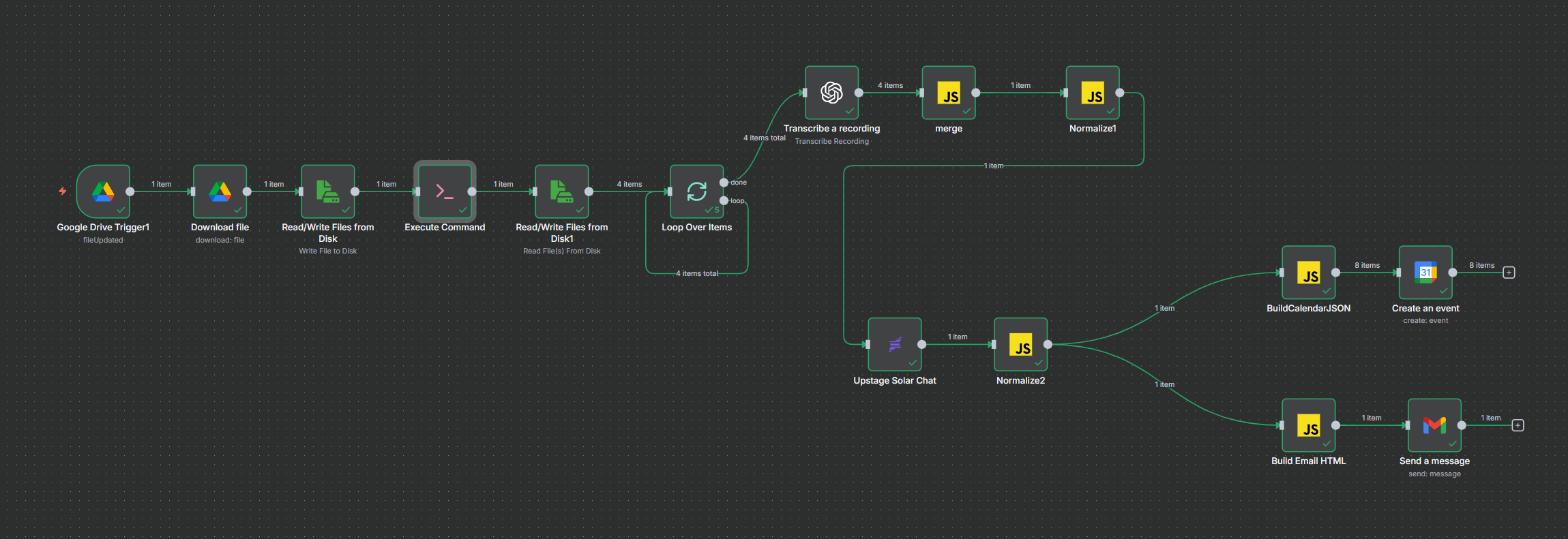Click the loop output connector
The height and width of the screenshot is (539, 1568).
tap(724, 200)
